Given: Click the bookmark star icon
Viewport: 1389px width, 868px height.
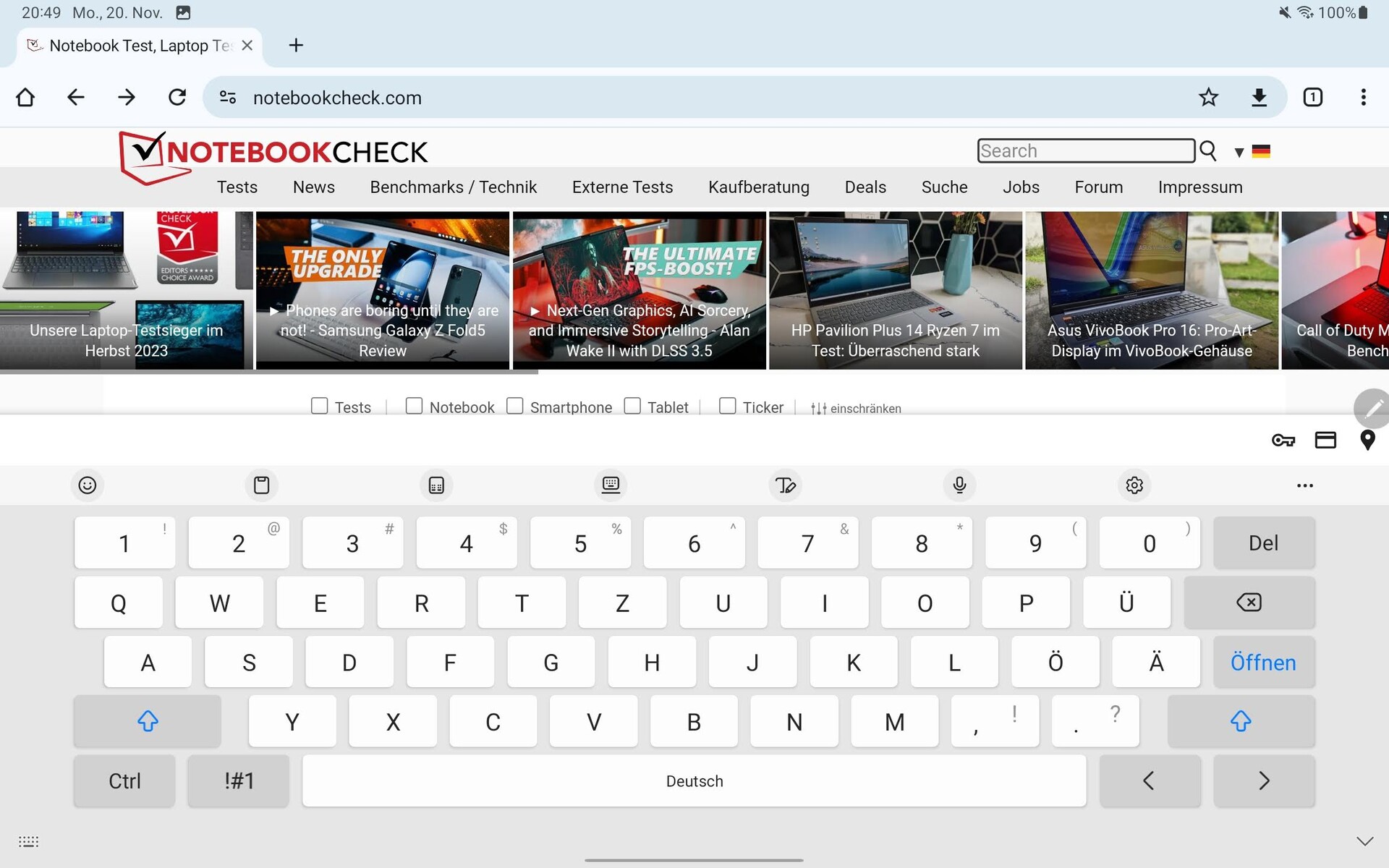Looking at the screenshot, I should 1208,98.
